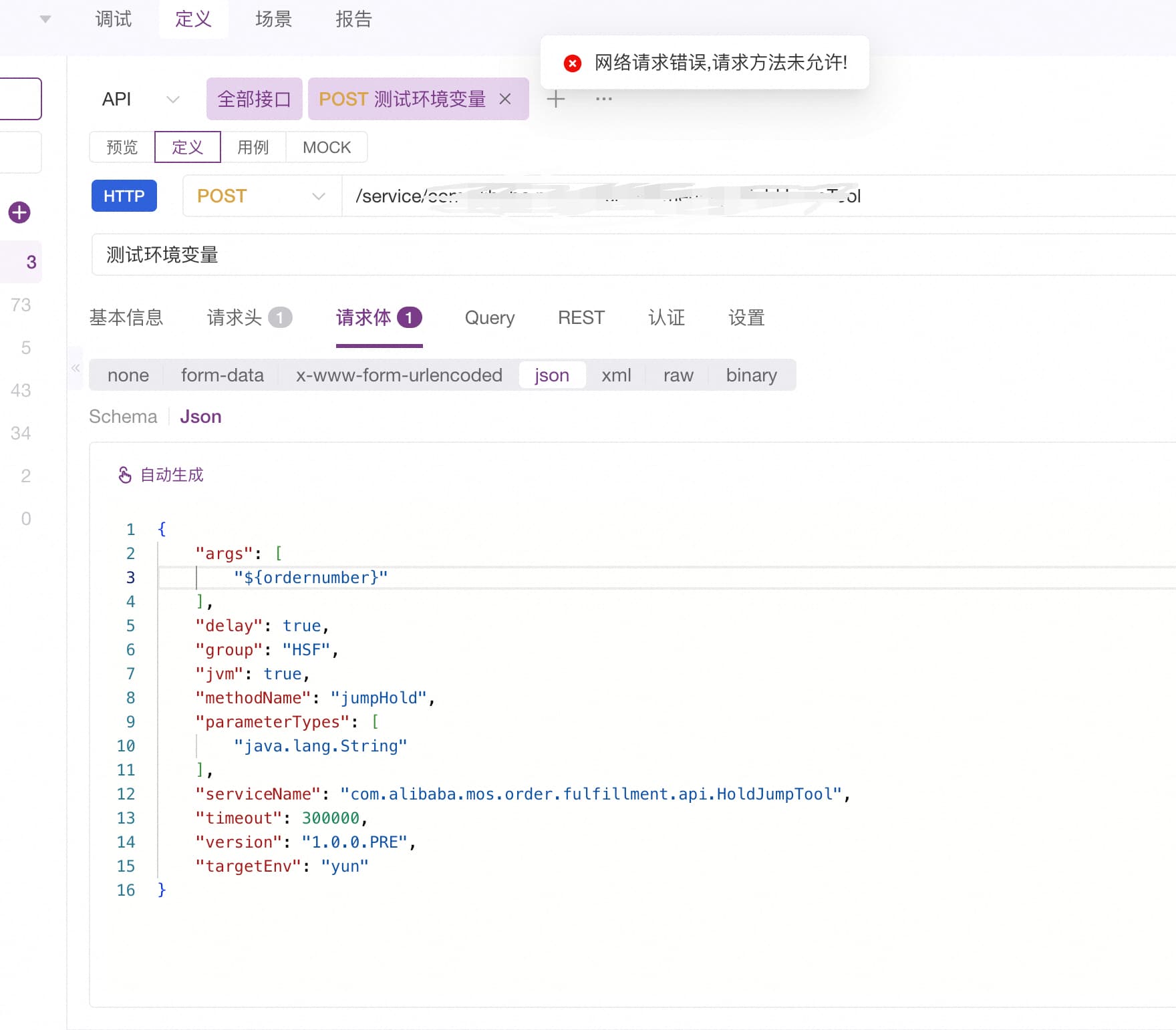The height and width of the screenshot is (1030, 1176).
Task: Click the 自动生成 auto-generate icon
Action: (x=125, y=475)
